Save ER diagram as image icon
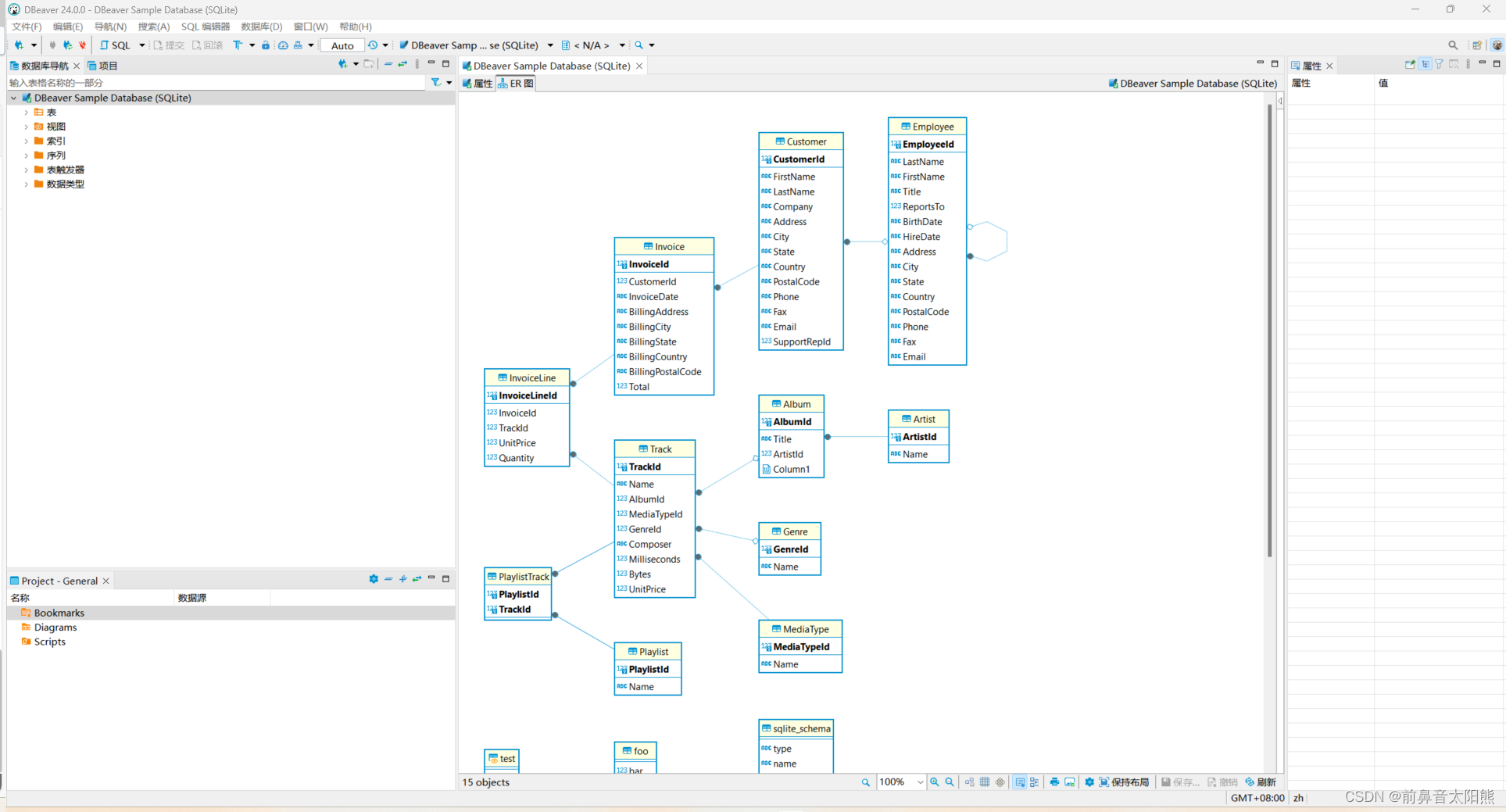Image resolution: width=1506 pixels, height=812 pixels. [1070, 782]
